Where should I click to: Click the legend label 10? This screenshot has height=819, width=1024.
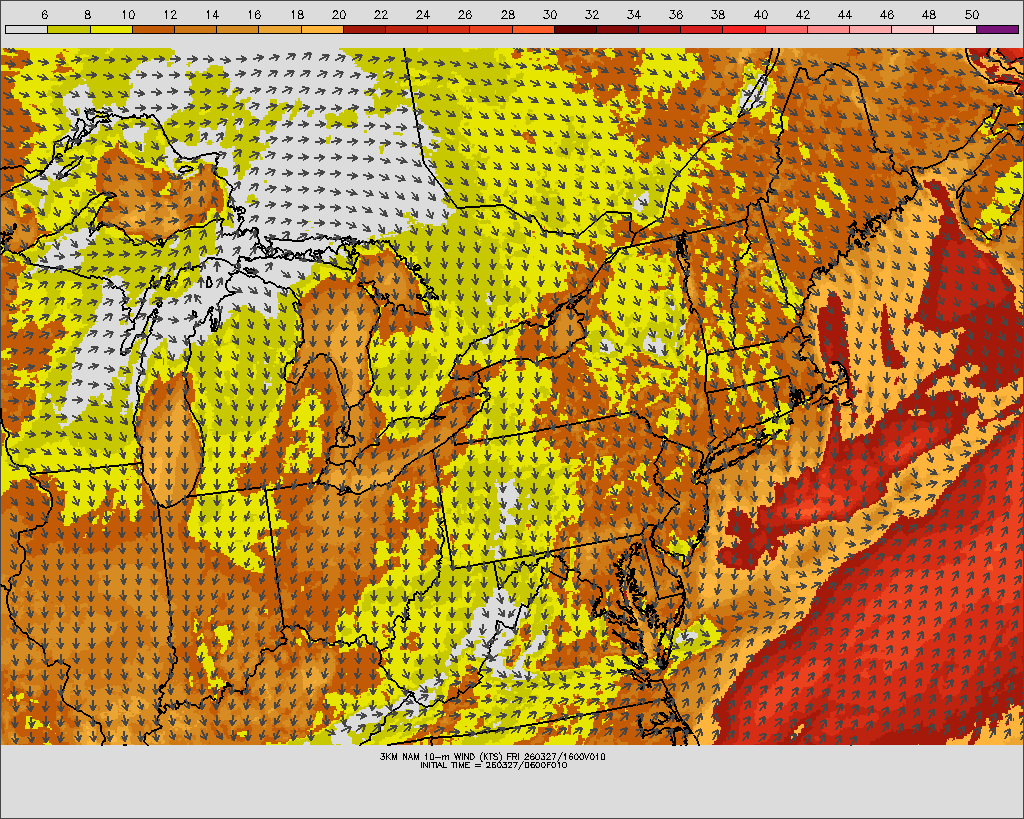[128, 14]
